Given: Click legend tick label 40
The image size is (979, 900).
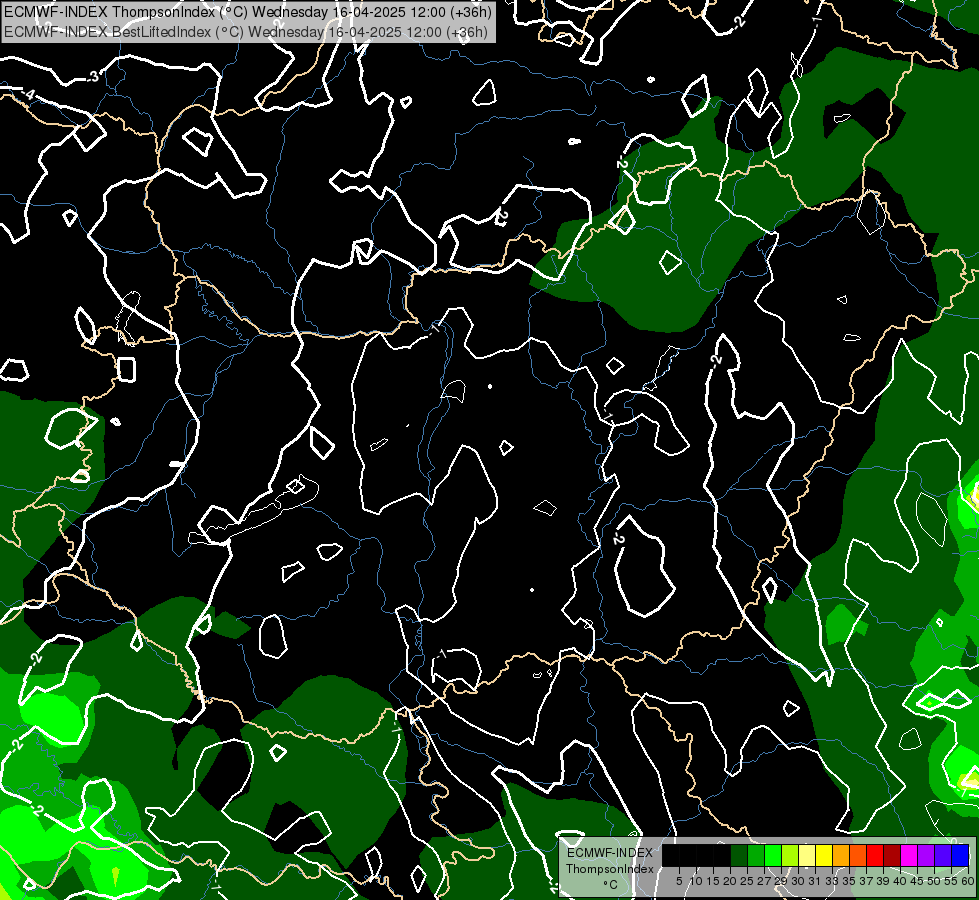Looking at the screenshot, I should click(x=900, y=881).
